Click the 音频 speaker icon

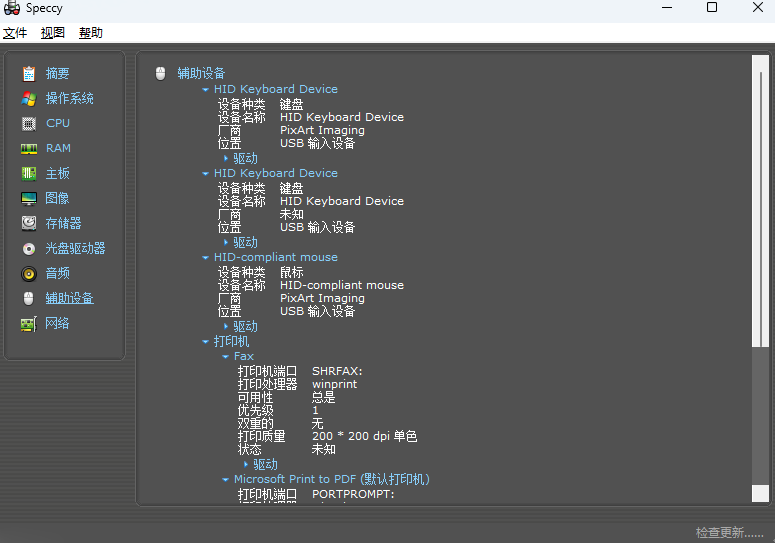coord(29,273)
